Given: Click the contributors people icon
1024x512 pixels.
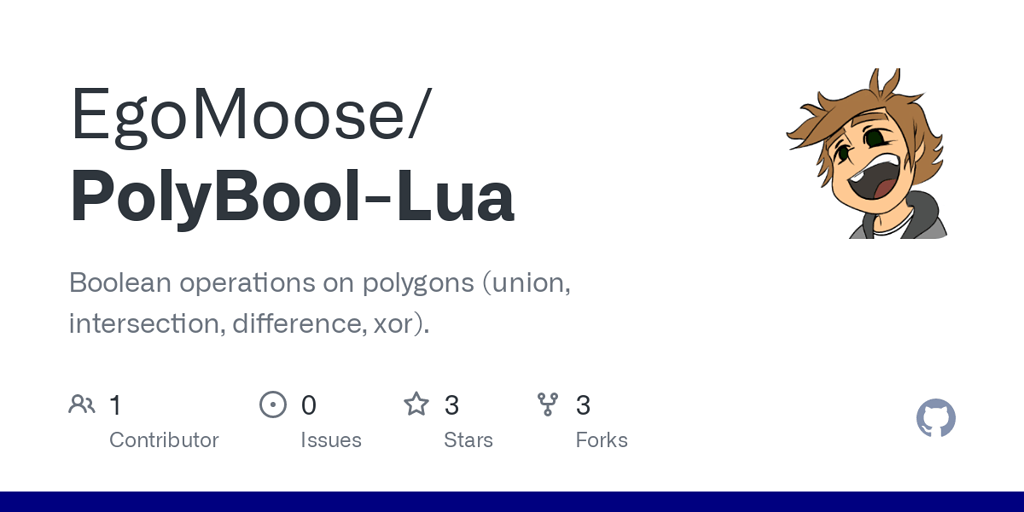Looking at the screenshot, I should click(82, 405).
